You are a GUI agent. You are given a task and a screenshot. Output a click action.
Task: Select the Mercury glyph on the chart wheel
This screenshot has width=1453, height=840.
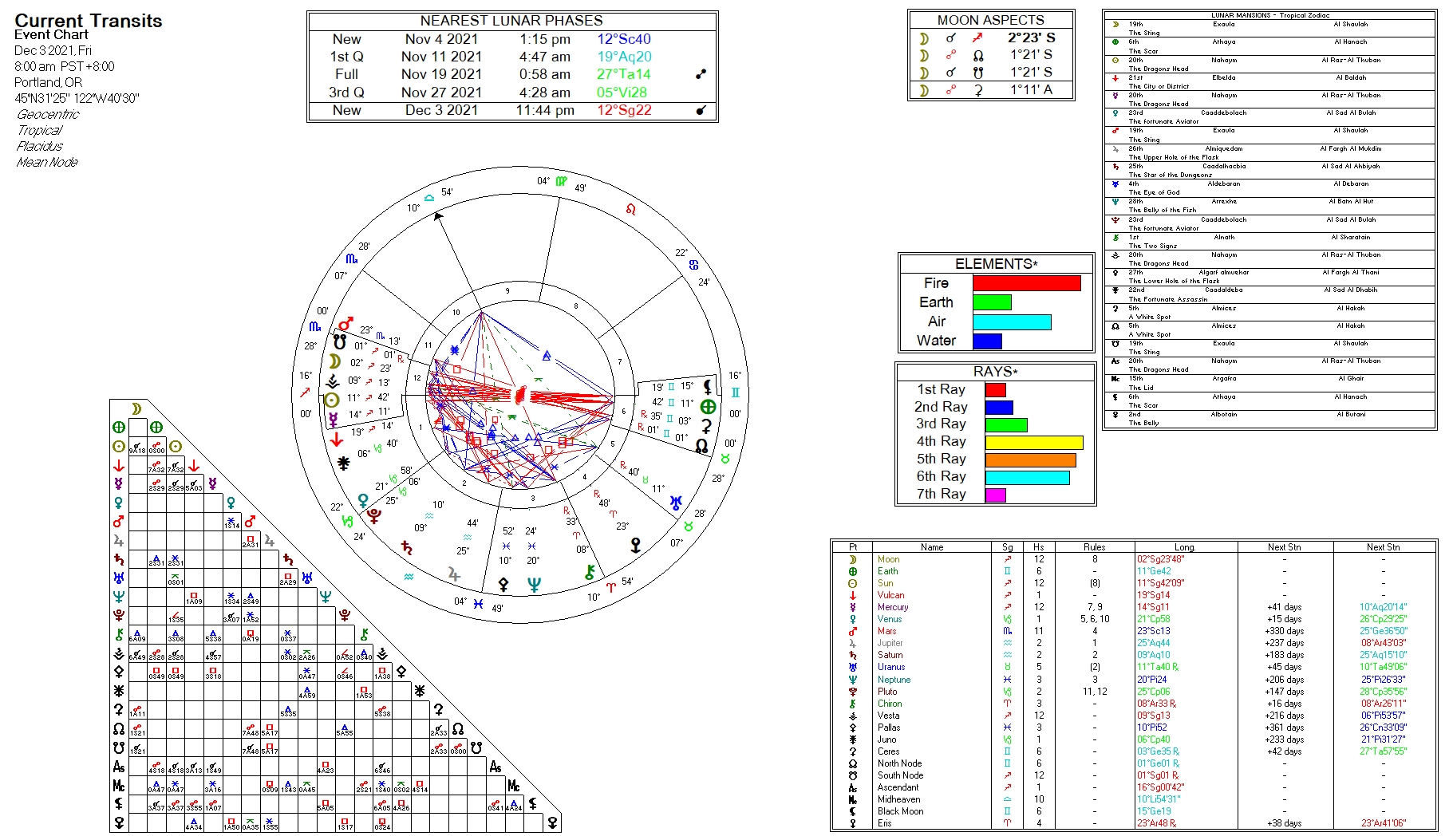[x=334, y=418]
